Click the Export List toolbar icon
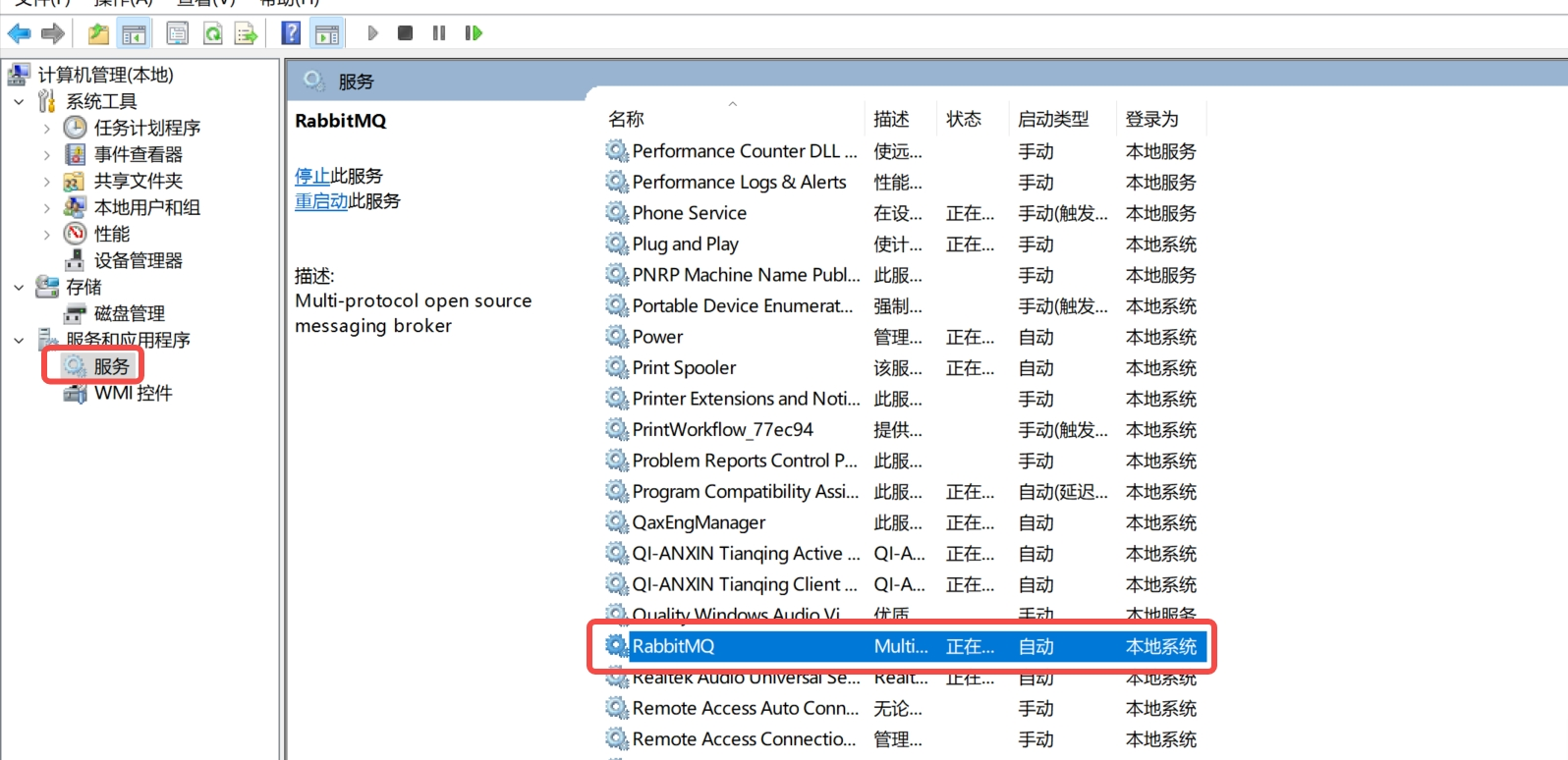Screen dimensions: 1568x760 point(246,33)
